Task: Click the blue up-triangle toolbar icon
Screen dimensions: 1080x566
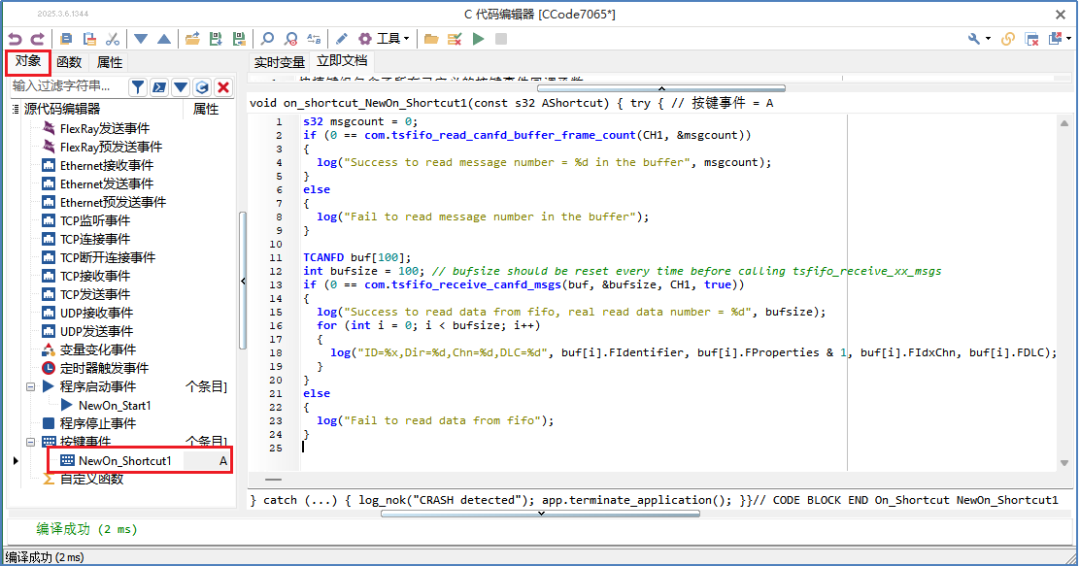Action: pos(164,39)
